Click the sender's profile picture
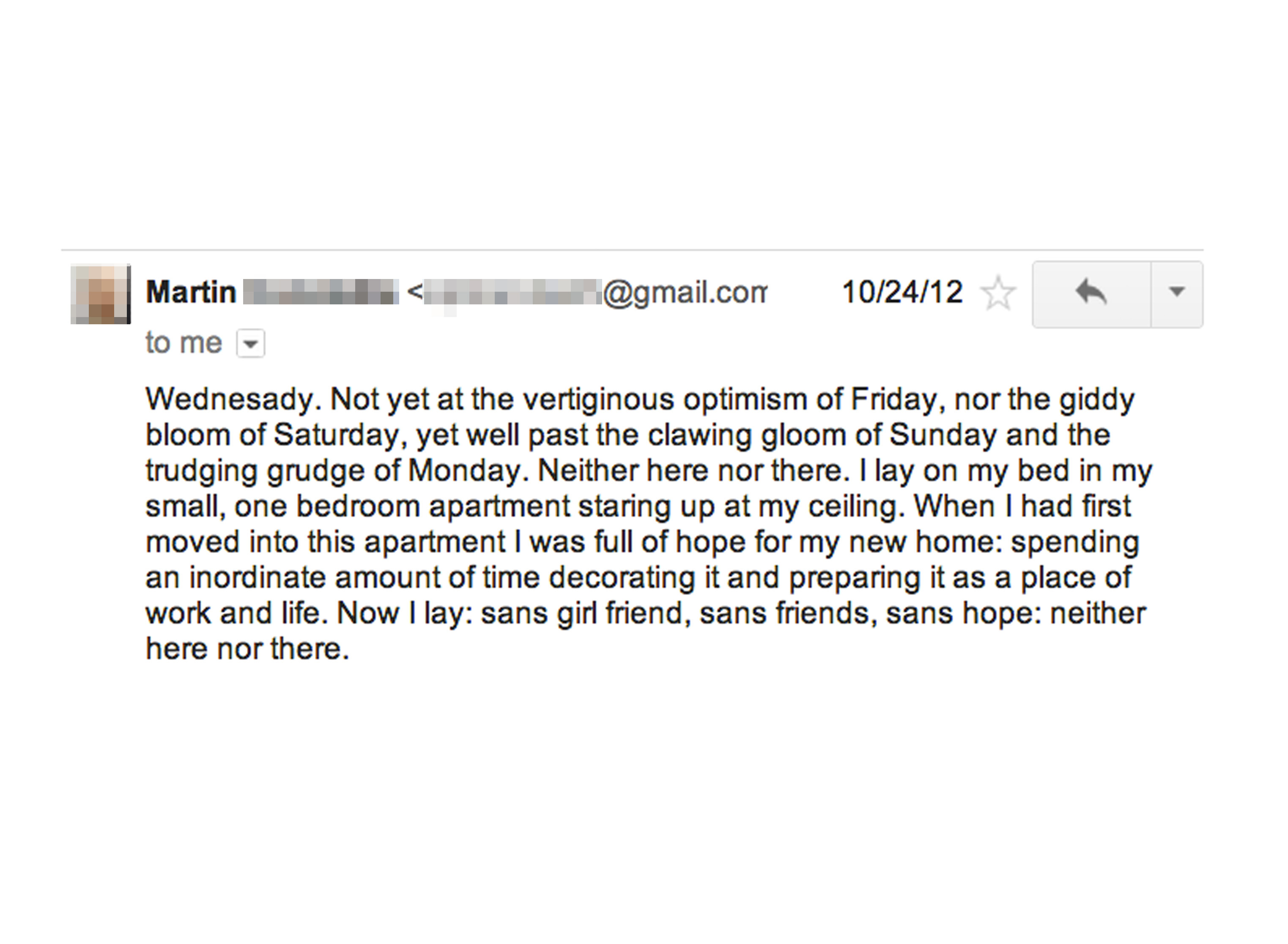1288x944 pixels. 101,294
